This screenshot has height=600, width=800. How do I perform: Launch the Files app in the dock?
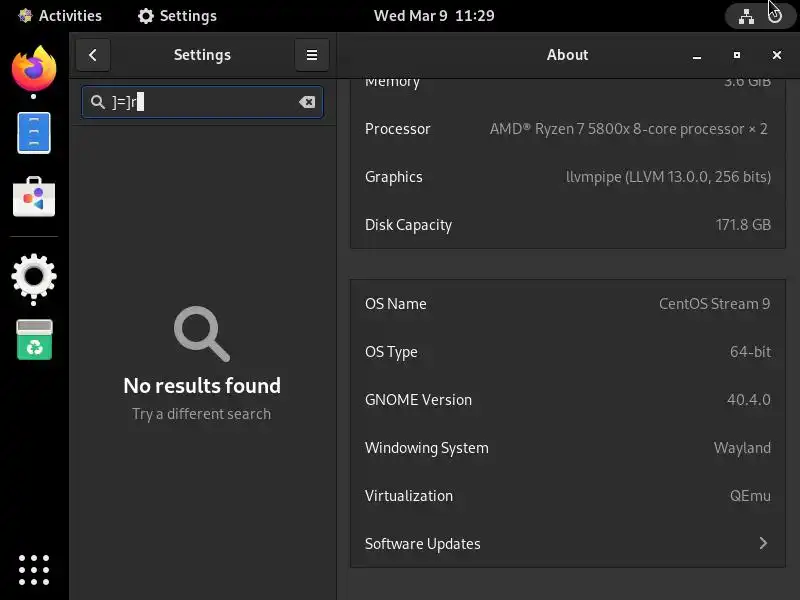pyautogui.click(x=34, y=133)
